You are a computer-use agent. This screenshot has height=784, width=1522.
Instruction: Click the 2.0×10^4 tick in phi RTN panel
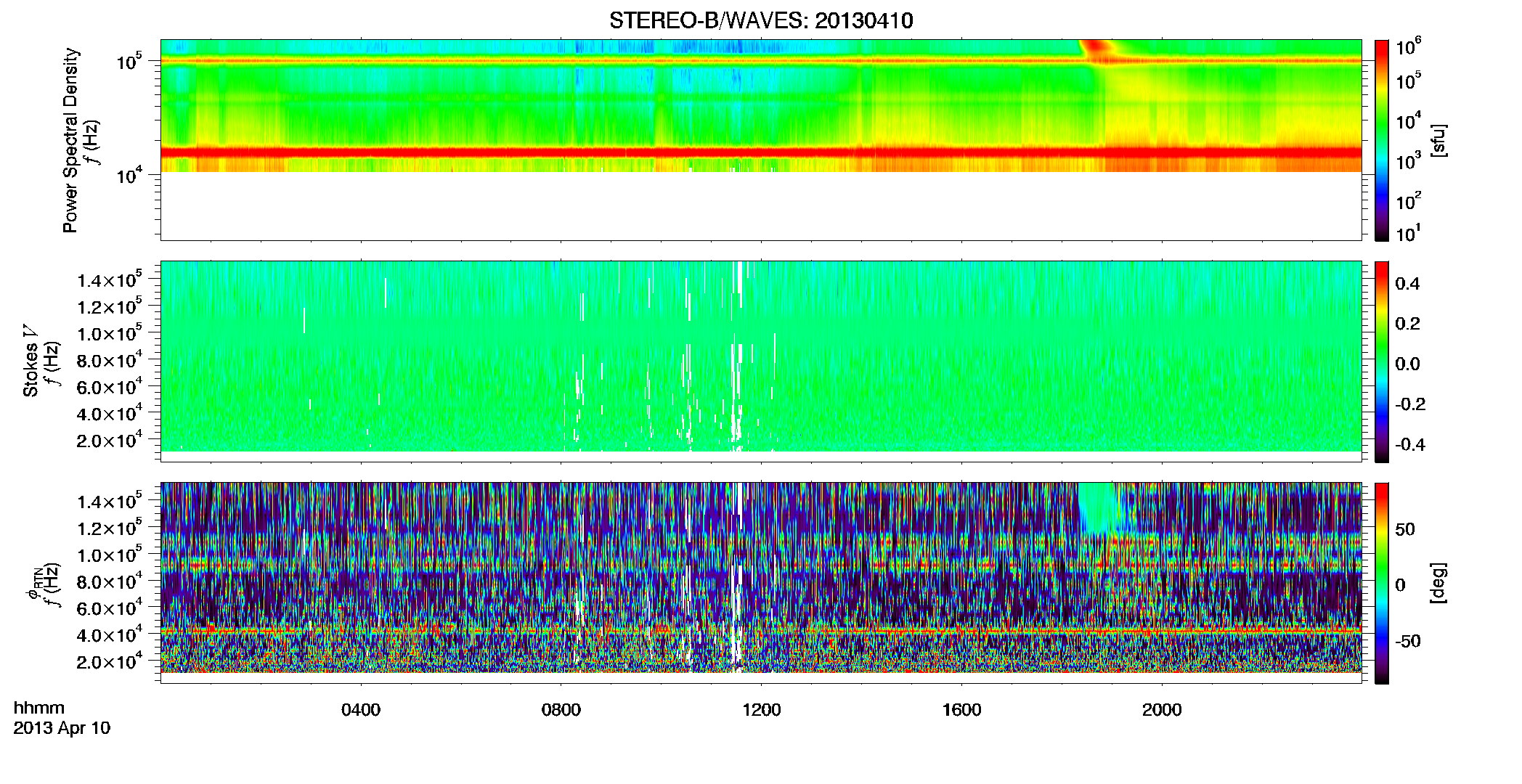click(x=109, y=661)
